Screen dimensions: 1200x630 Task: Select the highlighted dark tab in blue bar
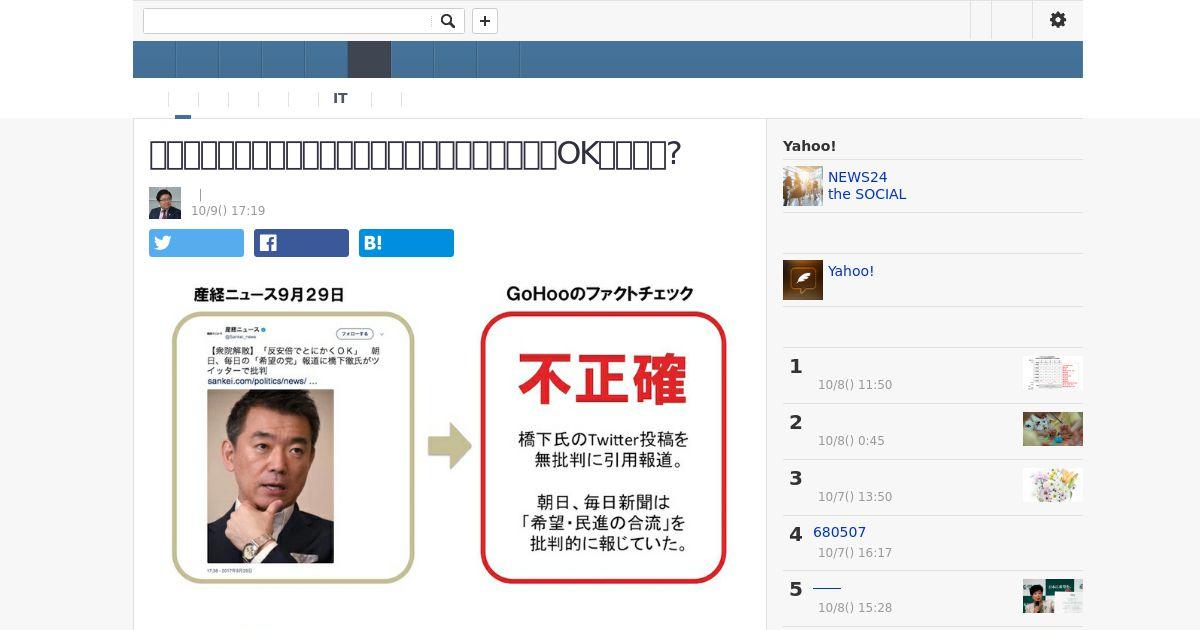click(369, 60)
